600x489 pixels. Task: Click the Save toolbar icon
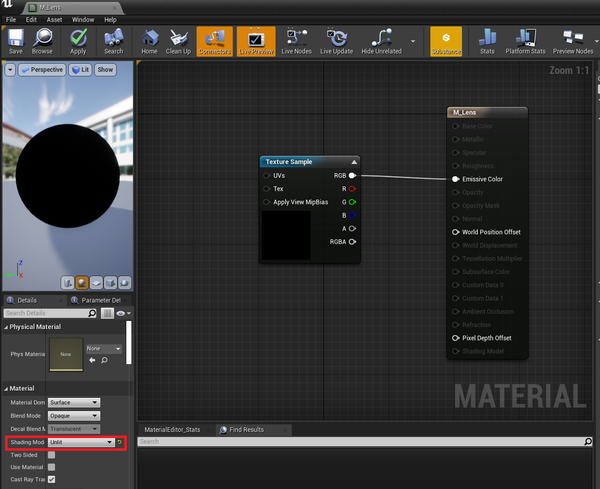[x=15, y=40]
